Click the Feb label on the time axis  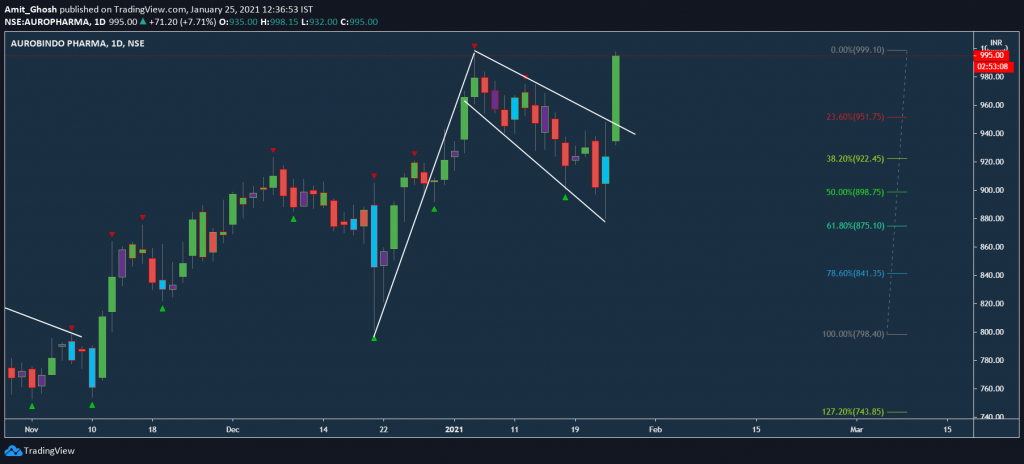click(x=655, y=428)
